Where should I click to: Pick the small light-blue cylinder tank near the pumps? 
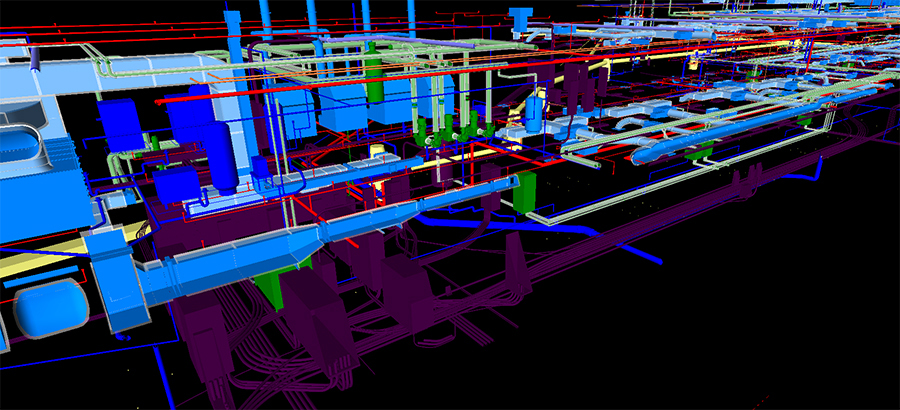(535, 114)
